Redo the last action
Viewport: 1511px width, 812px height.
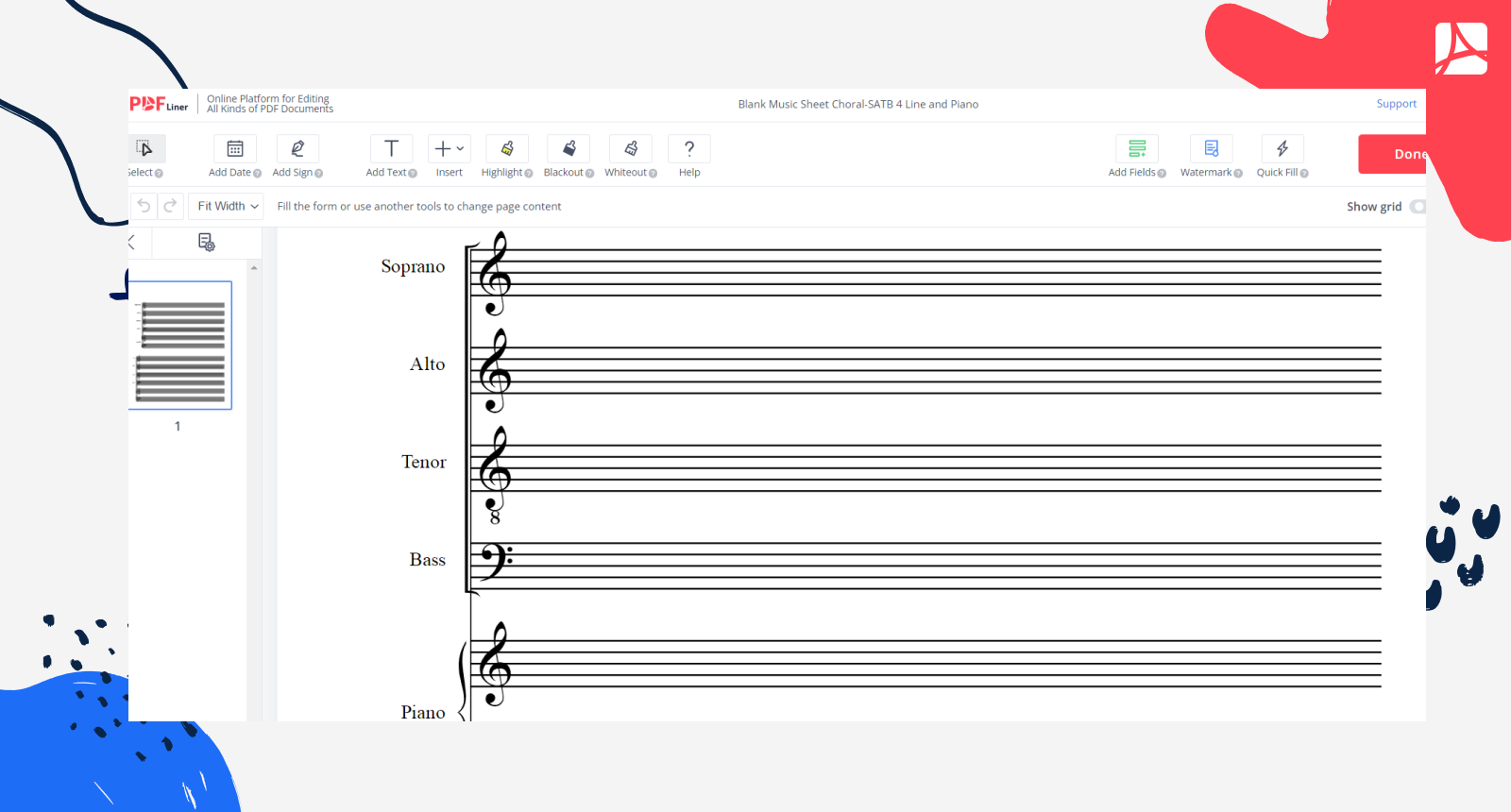coord(170,206)
